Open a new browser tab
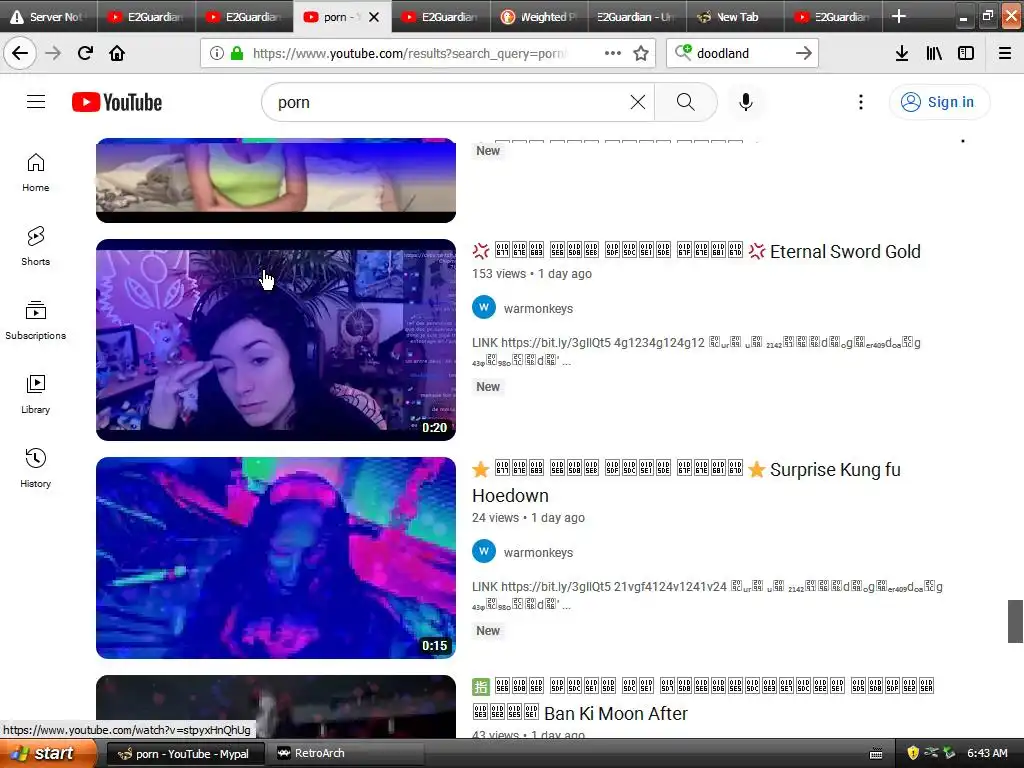Screen dimensions: 1024x768 [899, 16]
